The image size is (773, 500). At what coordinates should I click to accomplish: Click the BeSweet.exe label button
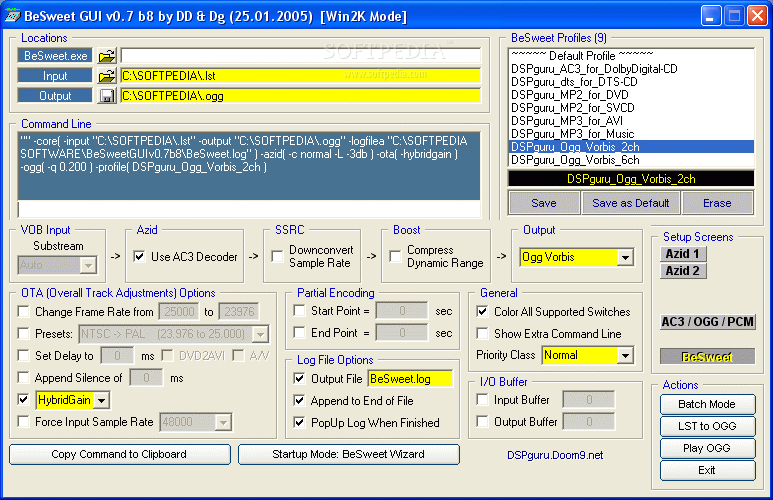point(55,56)
